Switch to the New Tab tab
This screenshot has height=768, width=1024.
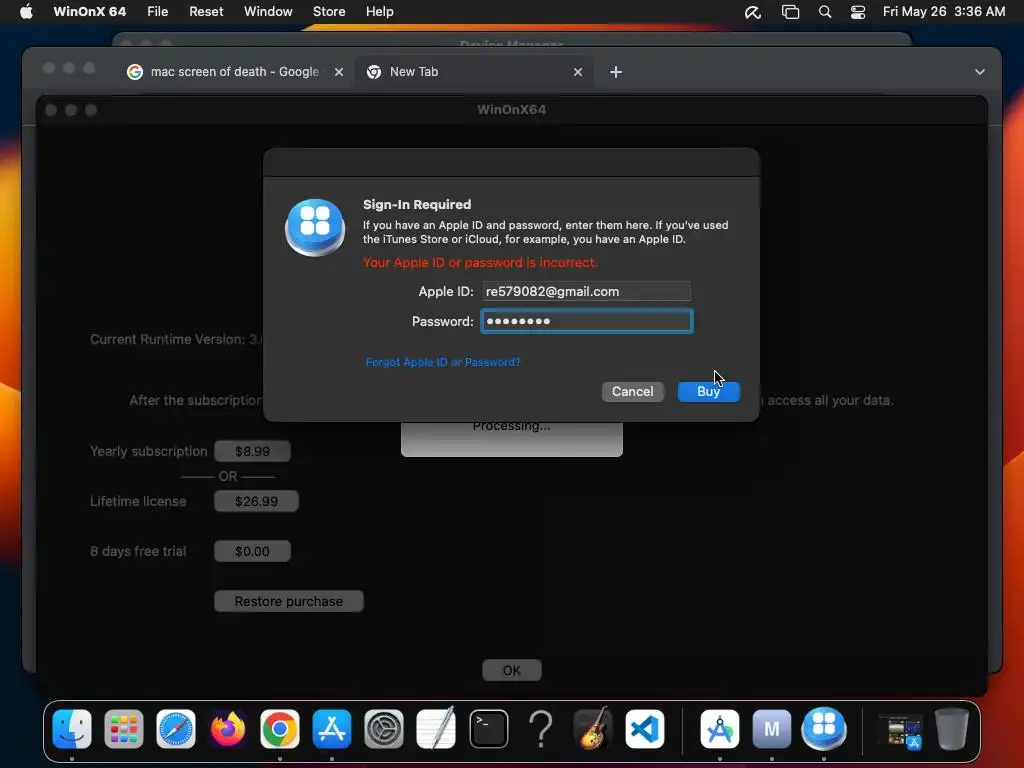[473, 72]
